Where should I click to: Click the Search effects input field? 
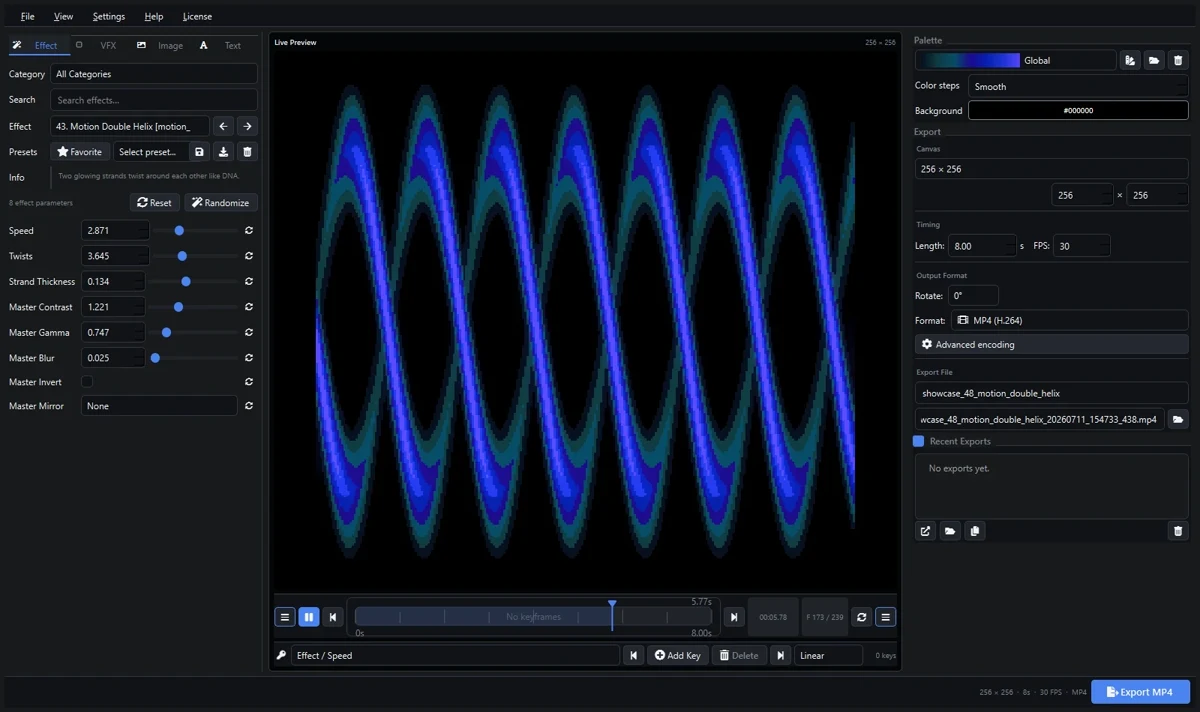pyautogui.click(x=154, y=100)
